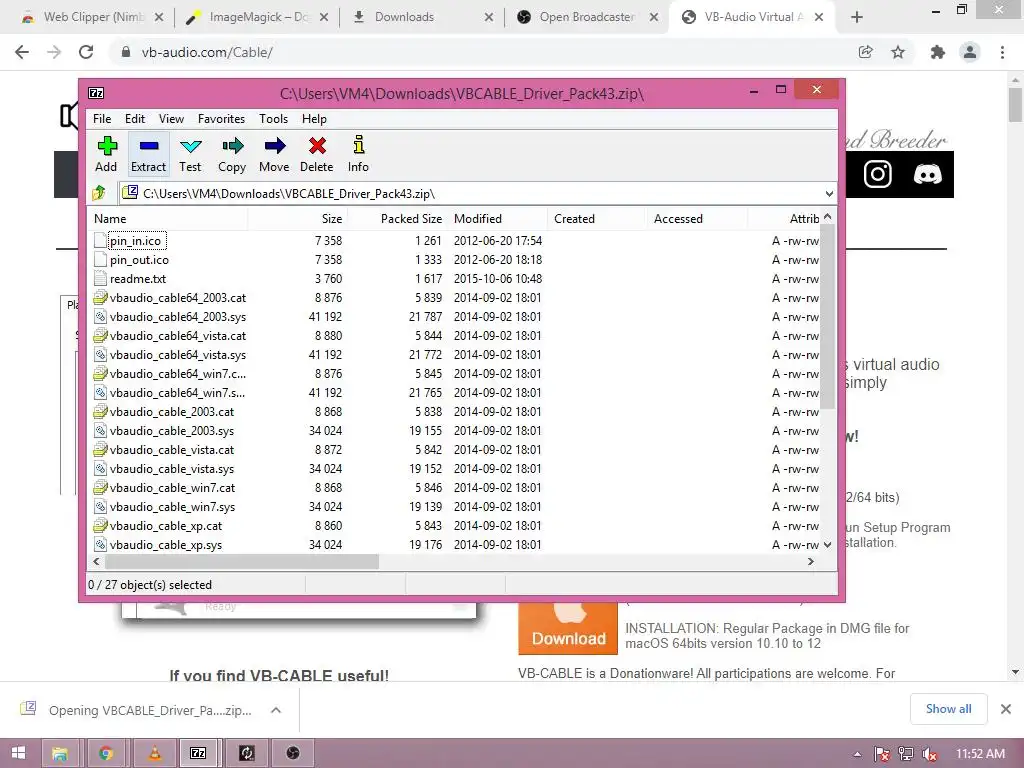Image resolution: width=1024 pixels, height=768 pixels.
Task: Click the 7-Zip horizontal scrollbar thumb
Action: click(x=242, y=562)
